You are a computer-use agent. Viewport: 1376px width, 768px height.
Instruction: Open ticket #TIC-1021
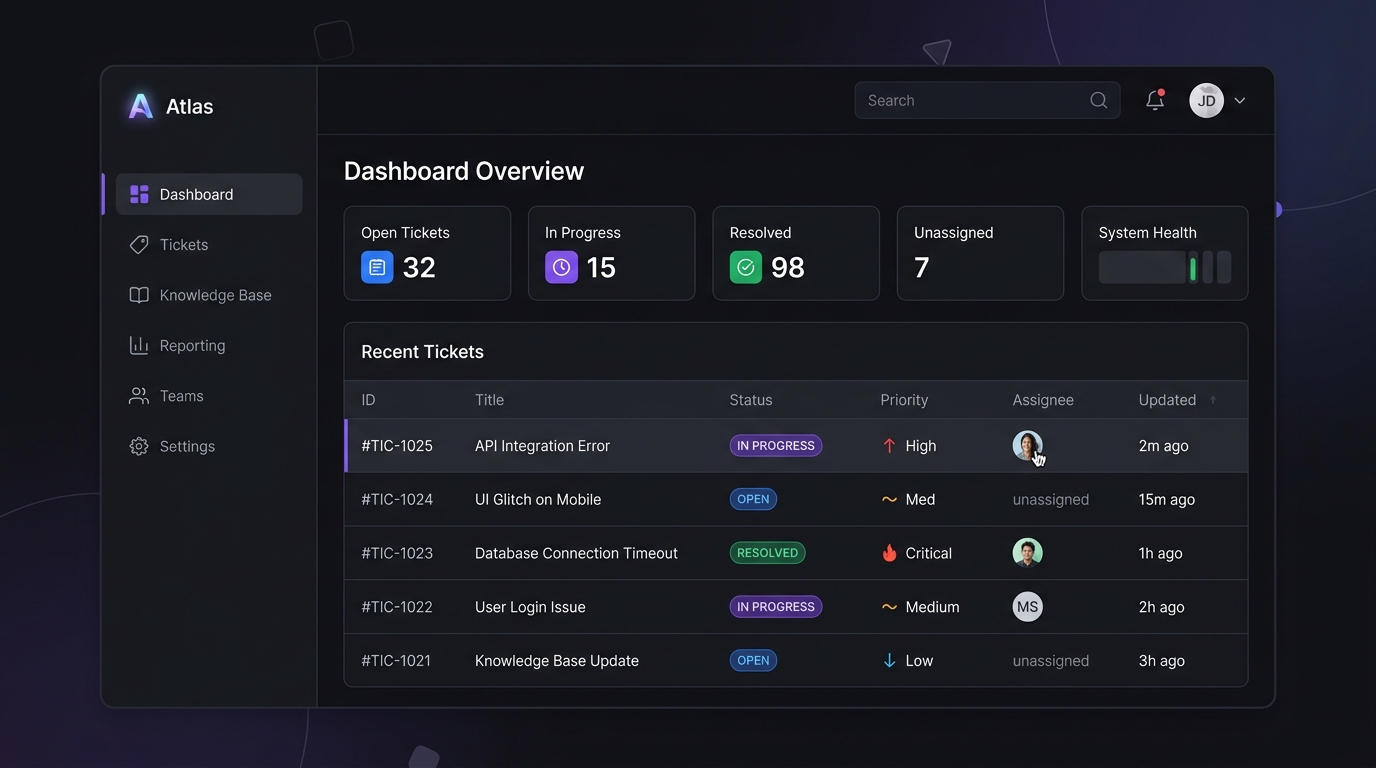click(x=396, y=661)
